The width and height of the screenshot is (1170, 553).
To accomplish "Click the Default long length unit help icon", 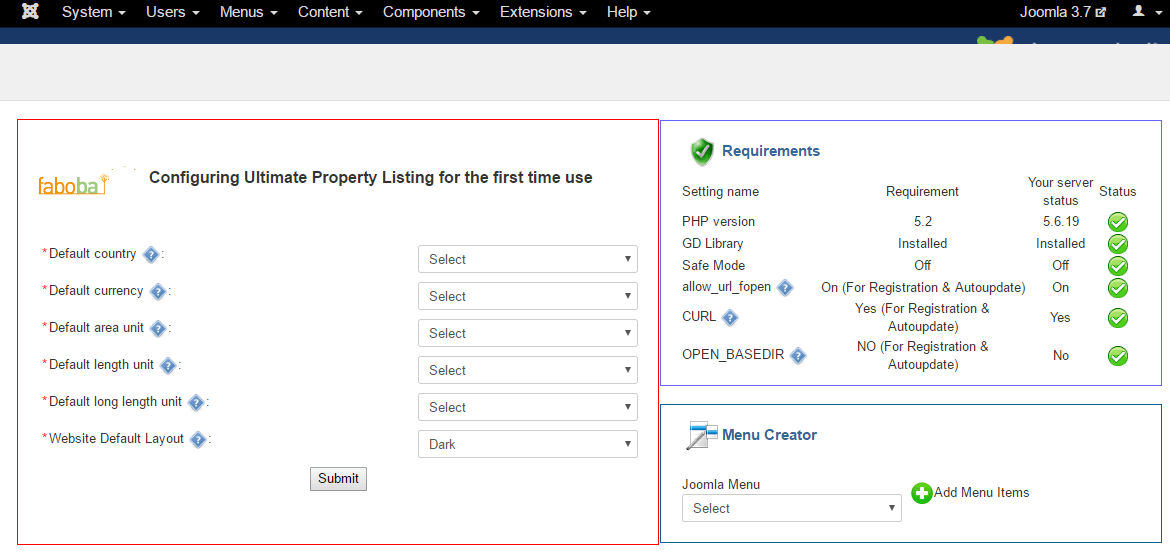I will tap(195, 402).
